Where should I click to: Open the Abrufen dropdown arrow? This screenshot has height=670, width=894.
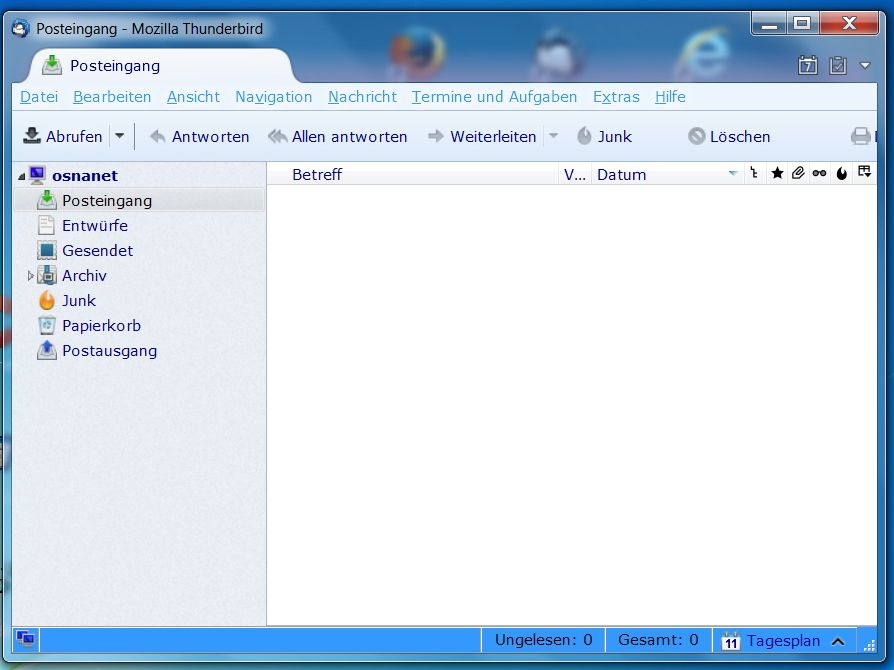120,137
